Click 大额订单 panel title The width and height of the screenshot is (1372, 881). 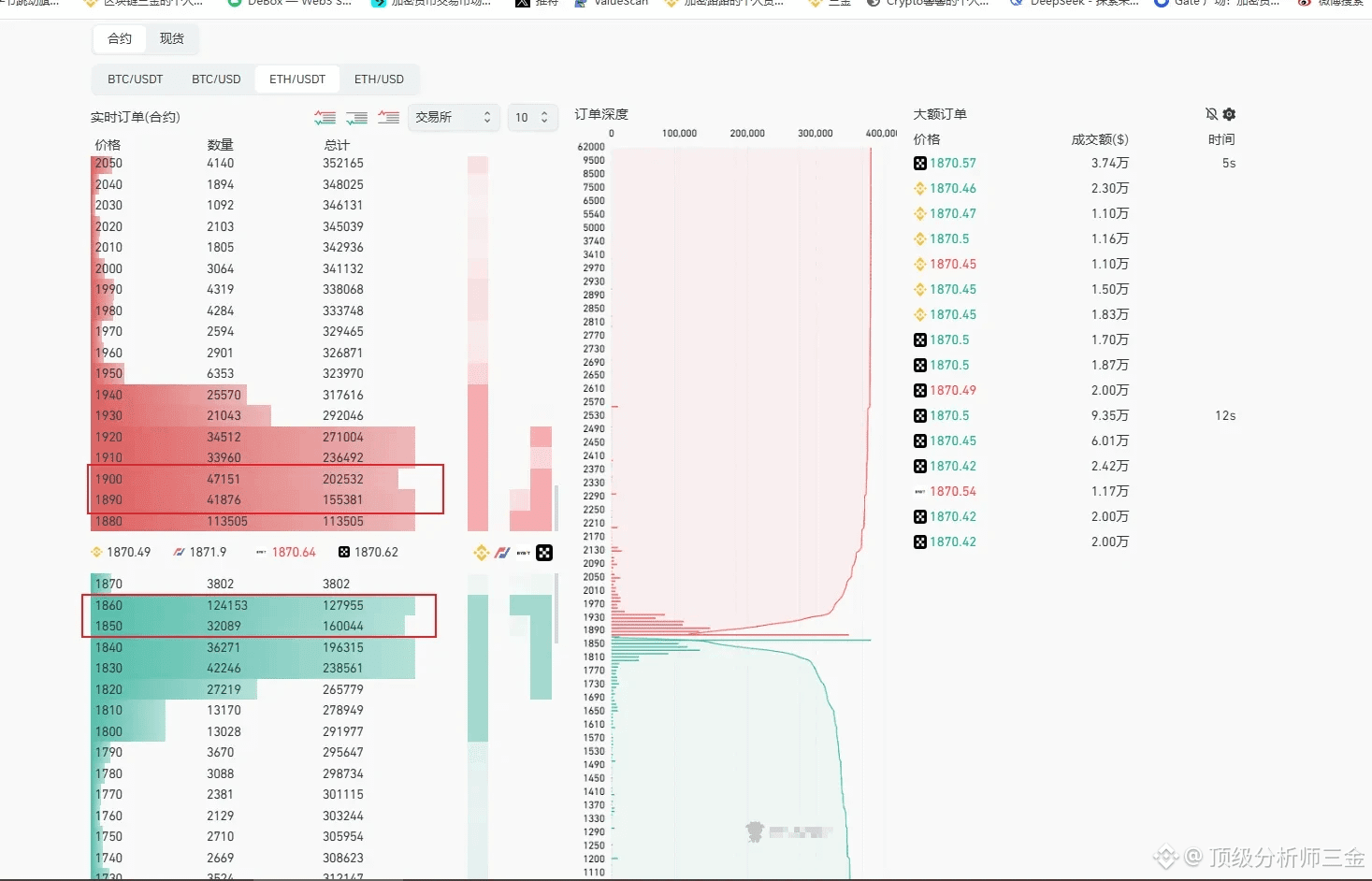pos(940,114)
